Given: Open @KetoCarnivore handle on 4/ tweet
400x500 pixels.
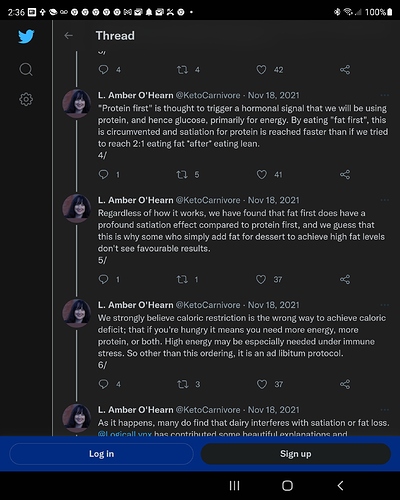Looking at the screenshot, I should [x=208, y=95].
